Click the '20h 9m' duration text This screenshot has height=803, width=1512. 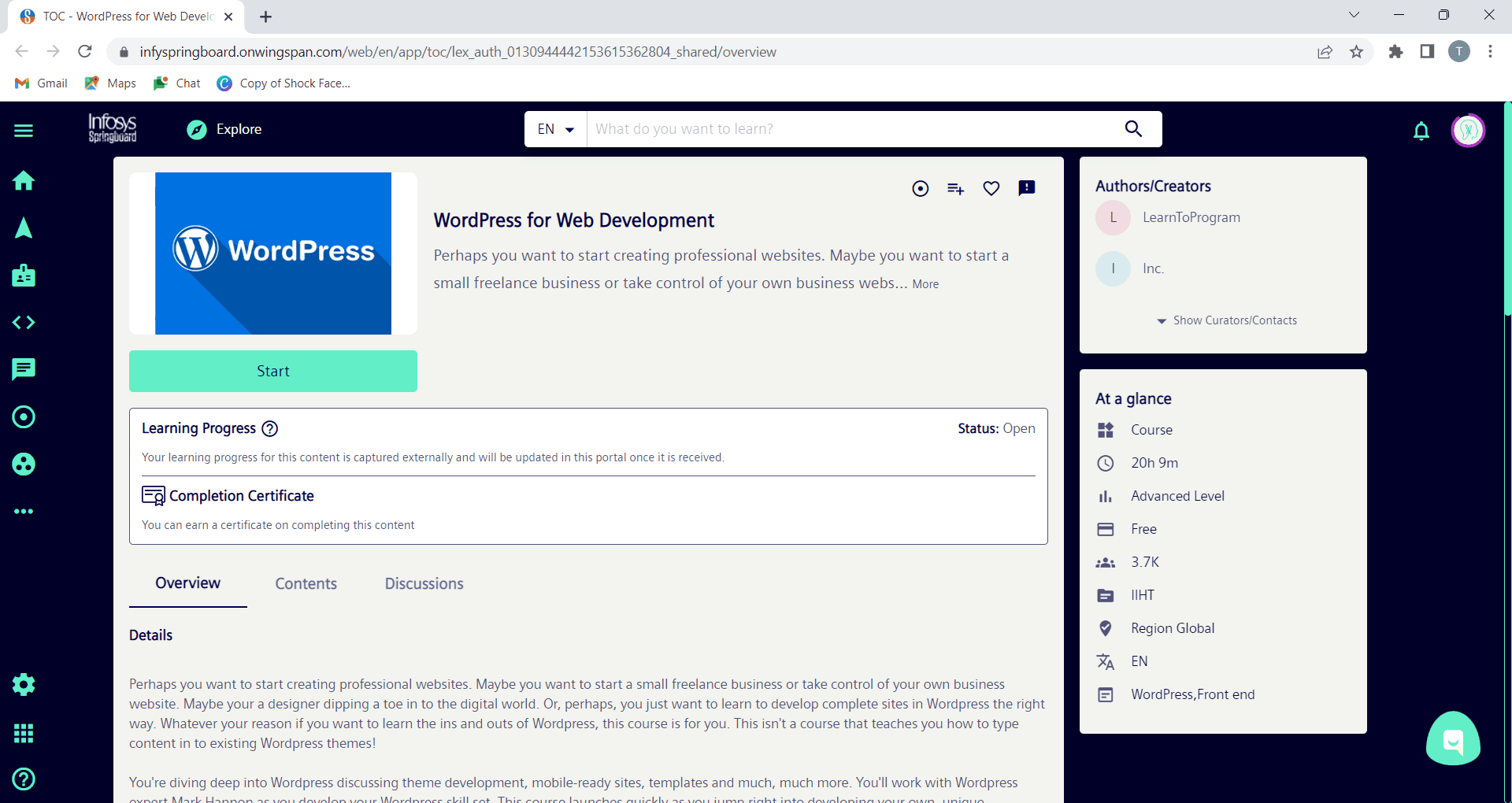1154,463
